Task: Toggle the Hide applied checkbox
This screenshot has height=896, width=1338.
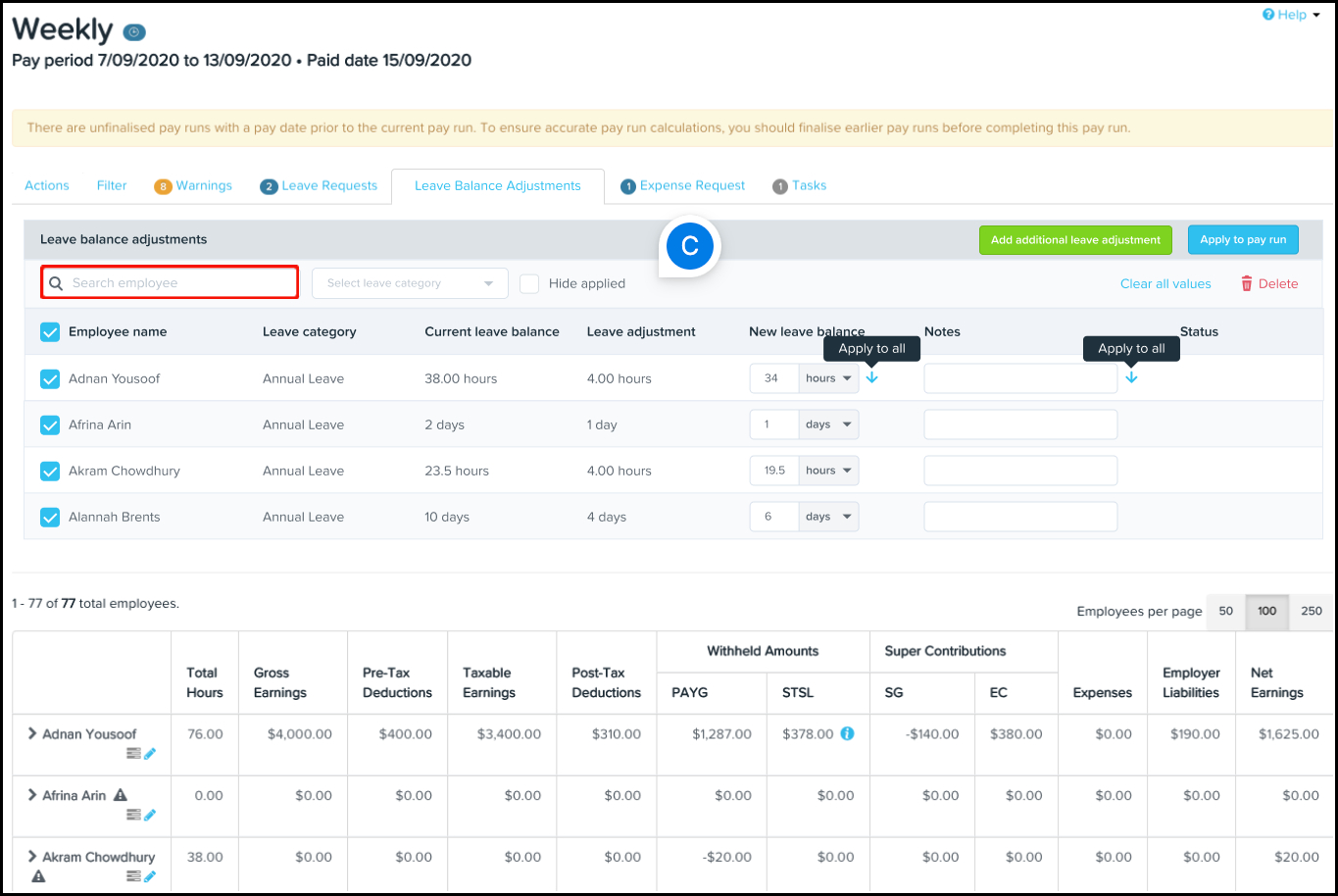Action: [529, 283]
